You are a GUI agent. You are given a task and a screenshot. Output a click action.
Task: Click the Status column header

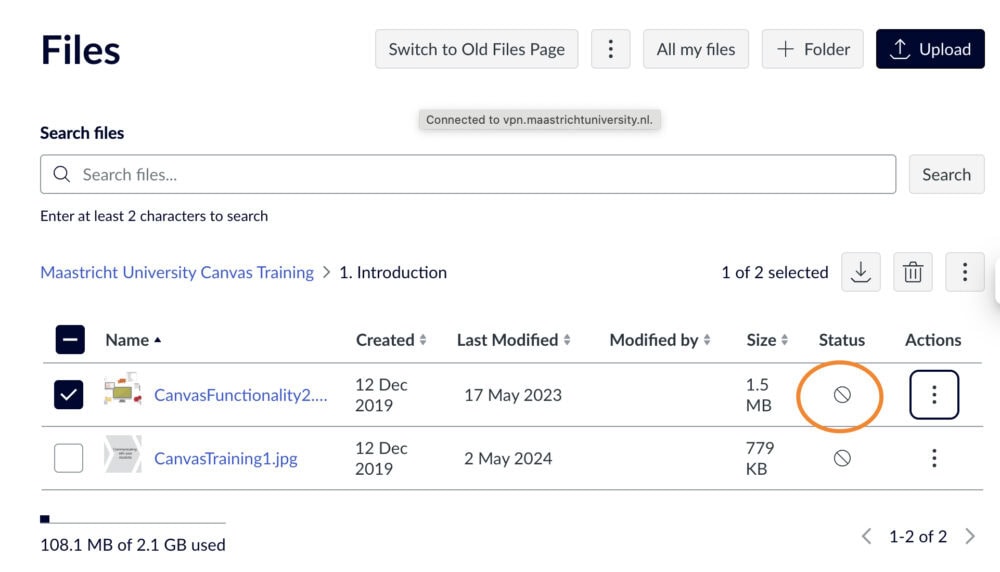click(842, 340)
